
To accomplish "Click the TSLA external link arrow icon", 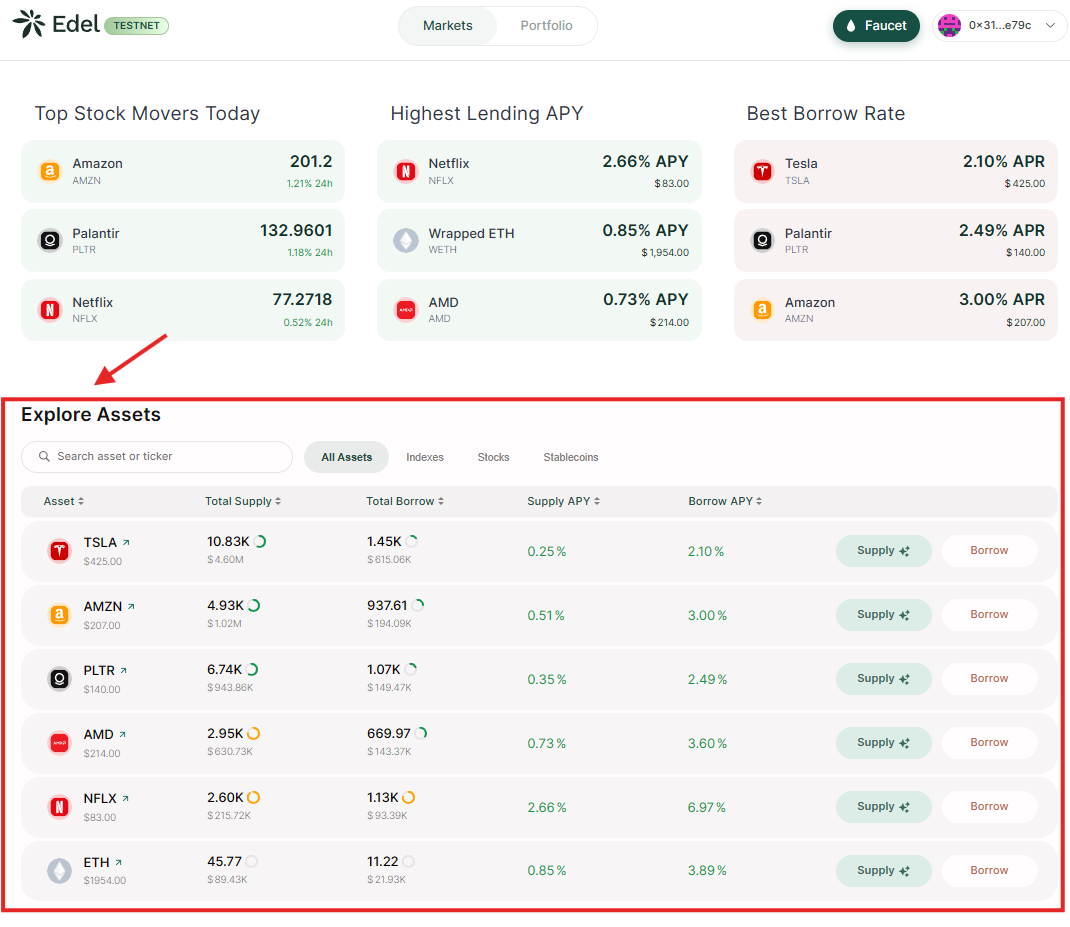I will (127, 543).
